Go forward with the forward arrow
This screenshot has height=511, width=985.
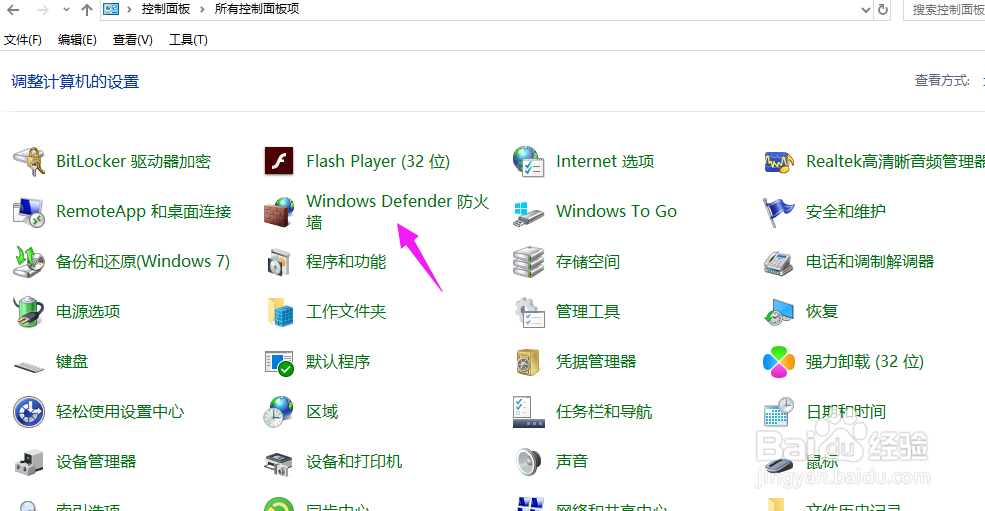coord(43,9)
